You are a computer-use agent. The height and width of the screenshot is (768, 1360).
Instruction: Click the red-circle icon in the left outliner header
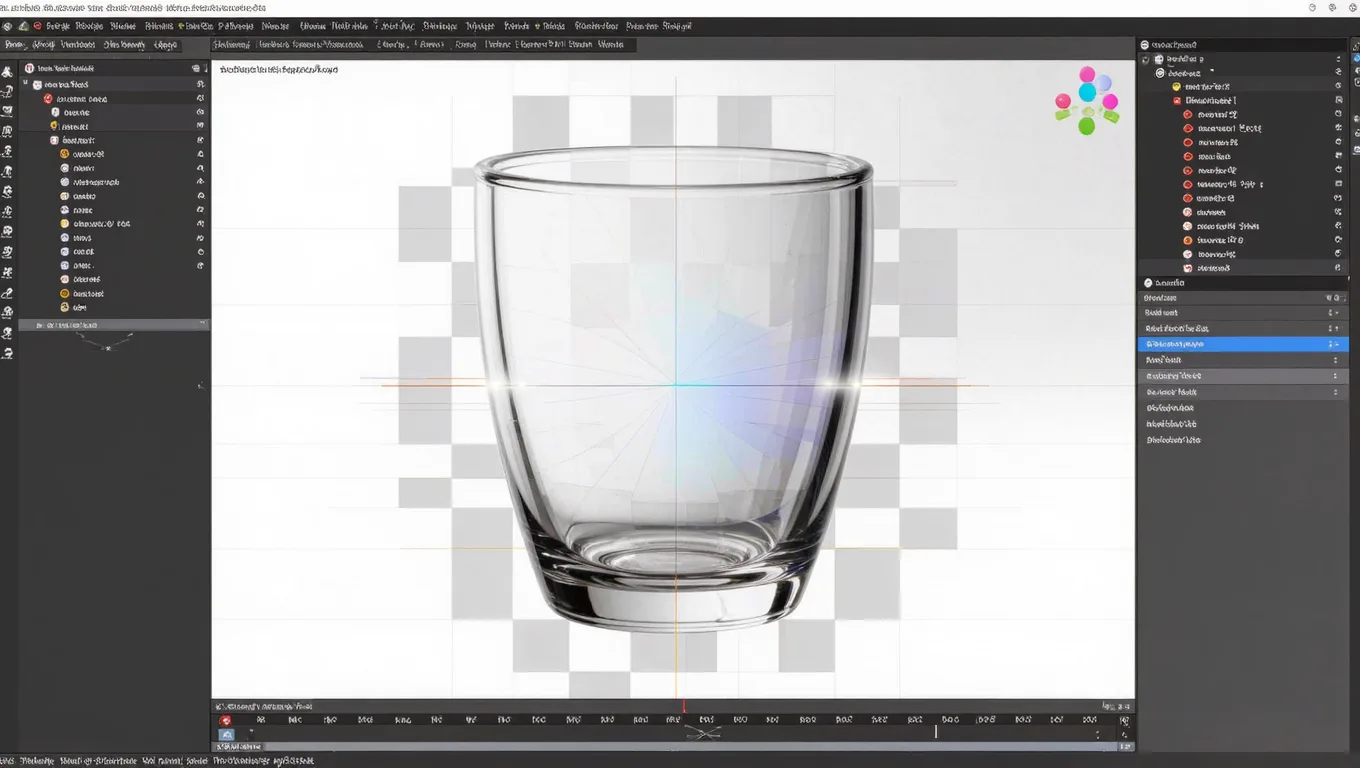pyautogui.click(x=29, y=68)
